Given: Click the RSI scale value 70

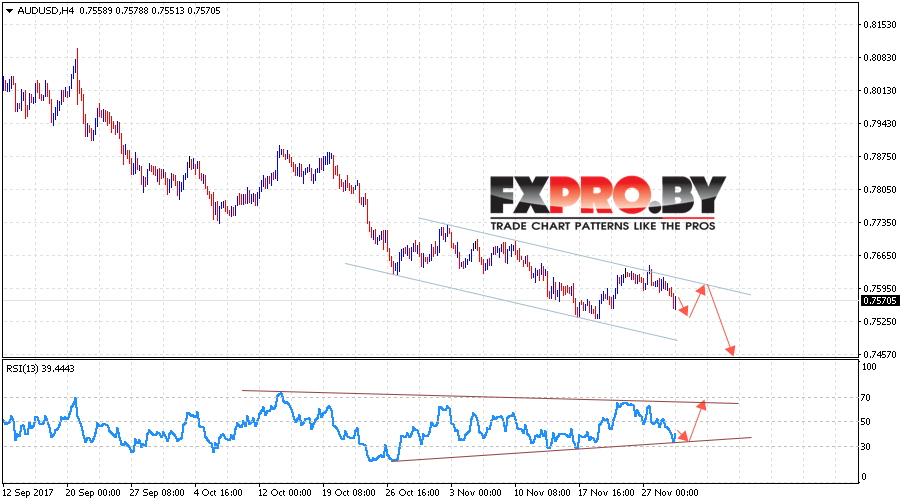Looking at the screenshot, I should [x=867, y=398].
